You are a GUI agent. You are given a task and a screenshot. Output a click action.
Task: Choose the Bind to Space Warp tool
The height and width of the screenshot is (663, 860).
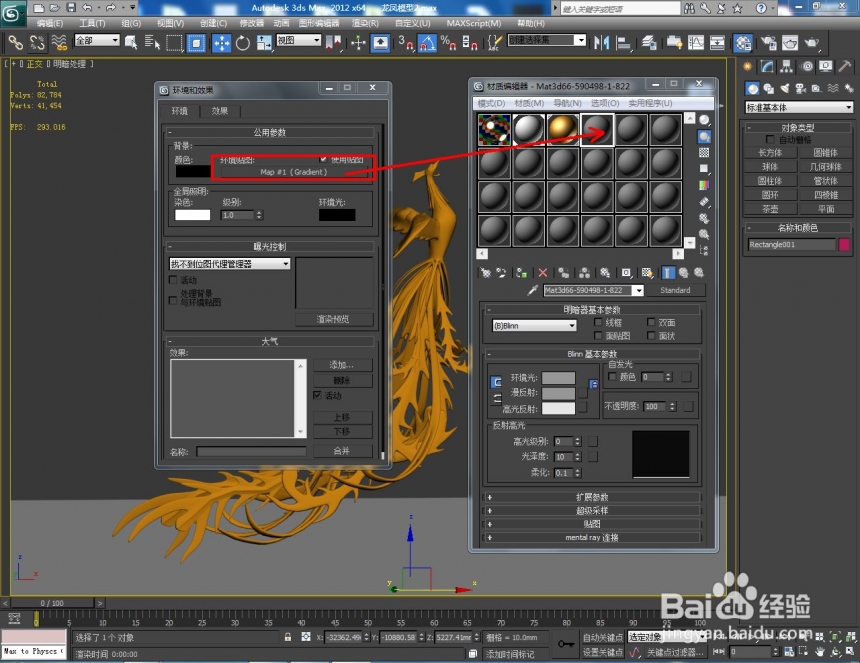(x=59, y=42)
